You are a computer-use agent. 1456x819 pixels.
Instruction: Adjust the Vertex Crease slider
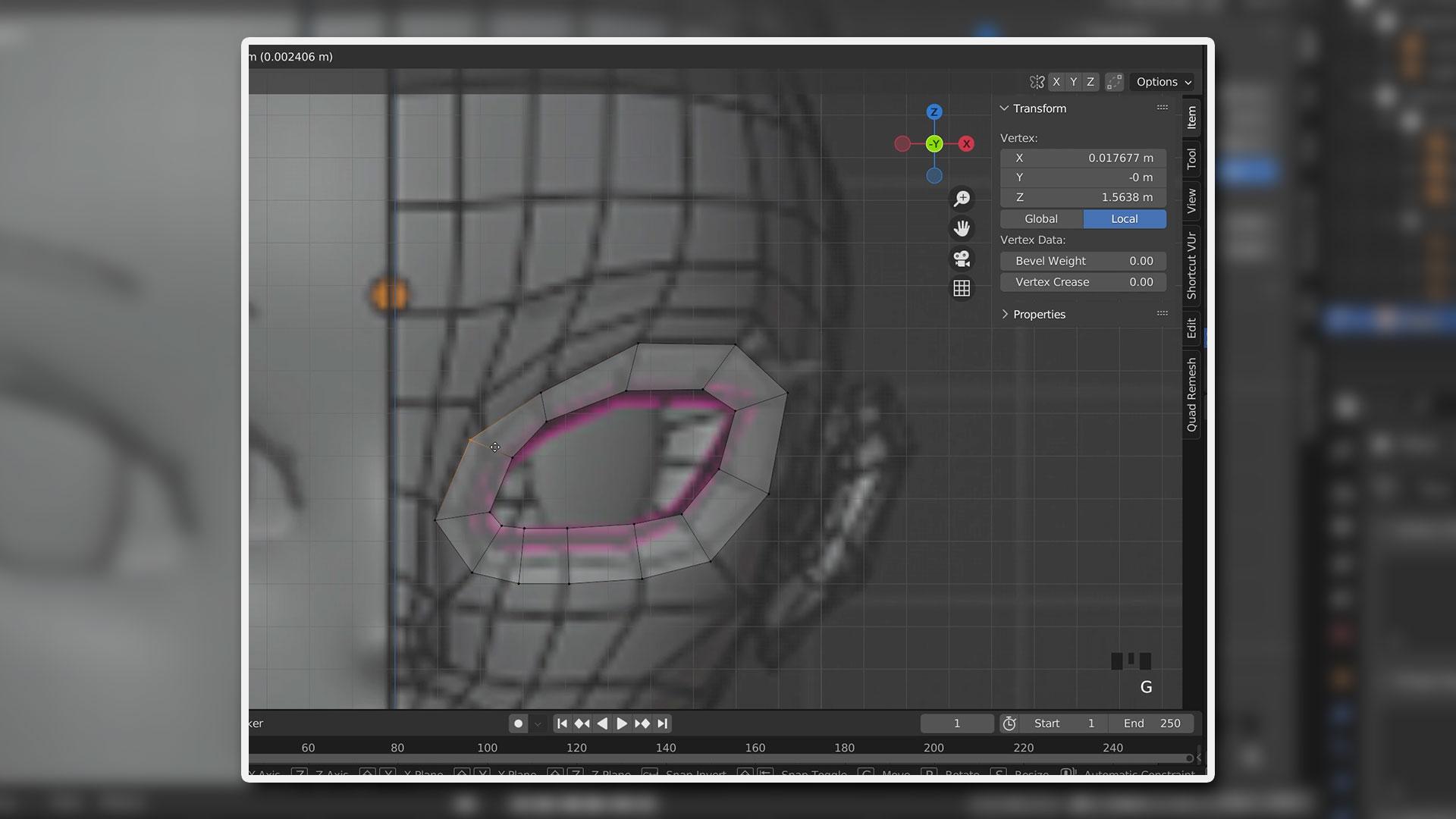[1083, 281]
